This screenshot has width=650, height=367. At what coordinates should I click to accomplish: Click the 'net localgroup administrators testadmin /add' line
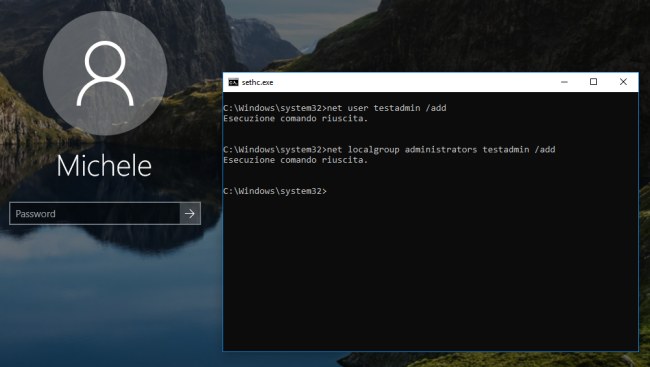[389, 149]
